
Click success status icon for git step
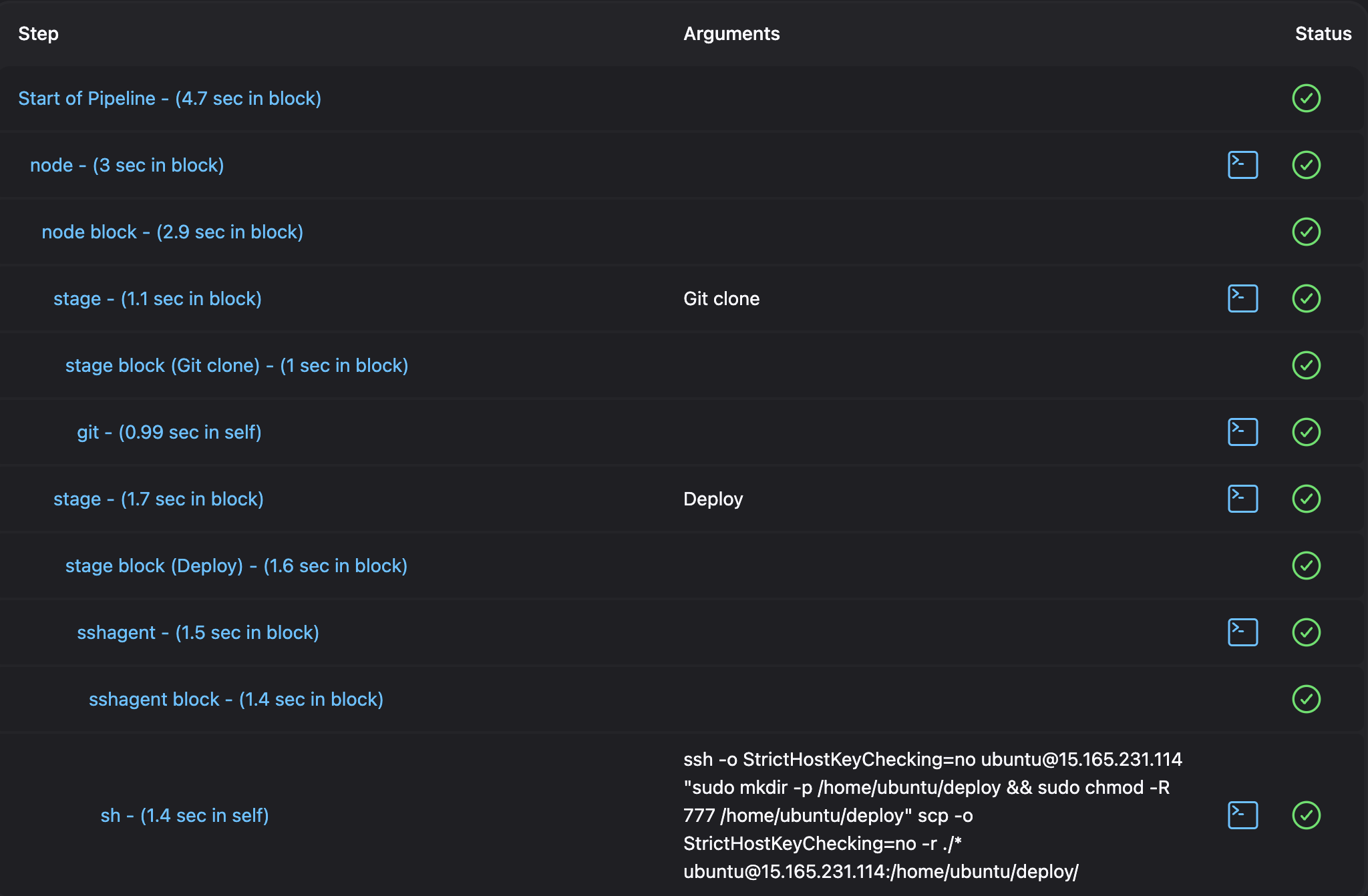click(1306, 432)
